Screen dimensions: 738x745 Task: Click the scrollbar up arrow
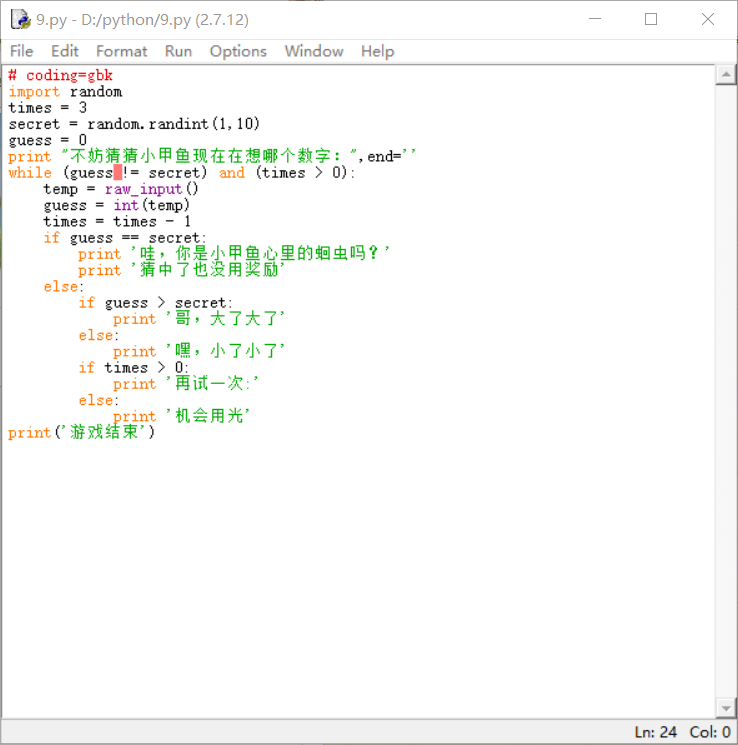click(x=727, y=75)
